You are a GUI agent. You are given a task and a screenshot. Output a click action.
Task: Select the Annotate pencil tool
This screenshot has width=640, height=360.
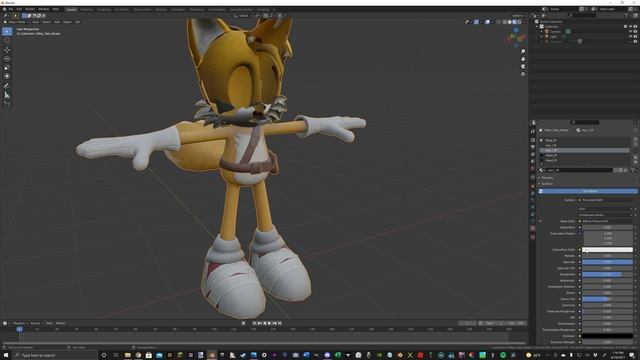click(x=7, y=86)
